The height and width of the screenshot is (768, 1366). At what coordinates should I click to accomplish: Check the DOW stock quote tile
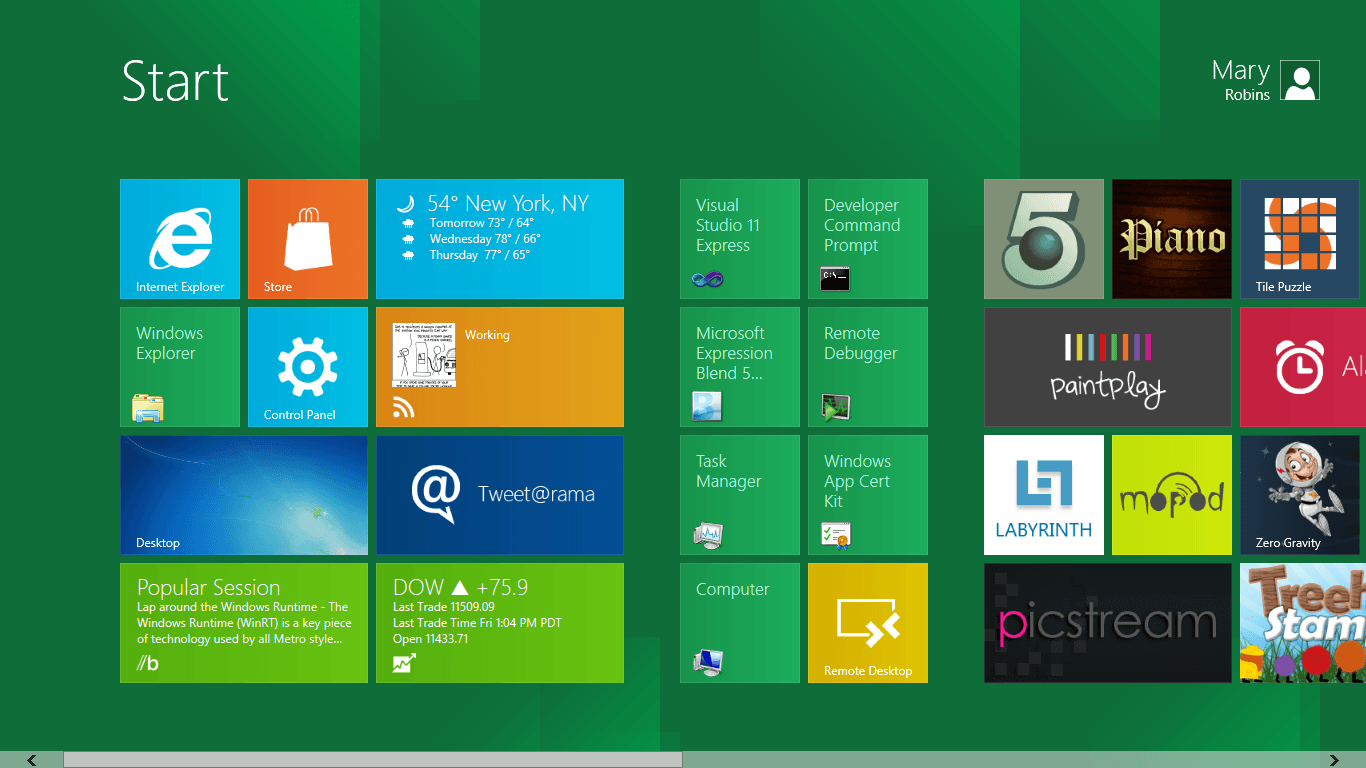pos(499,623)
